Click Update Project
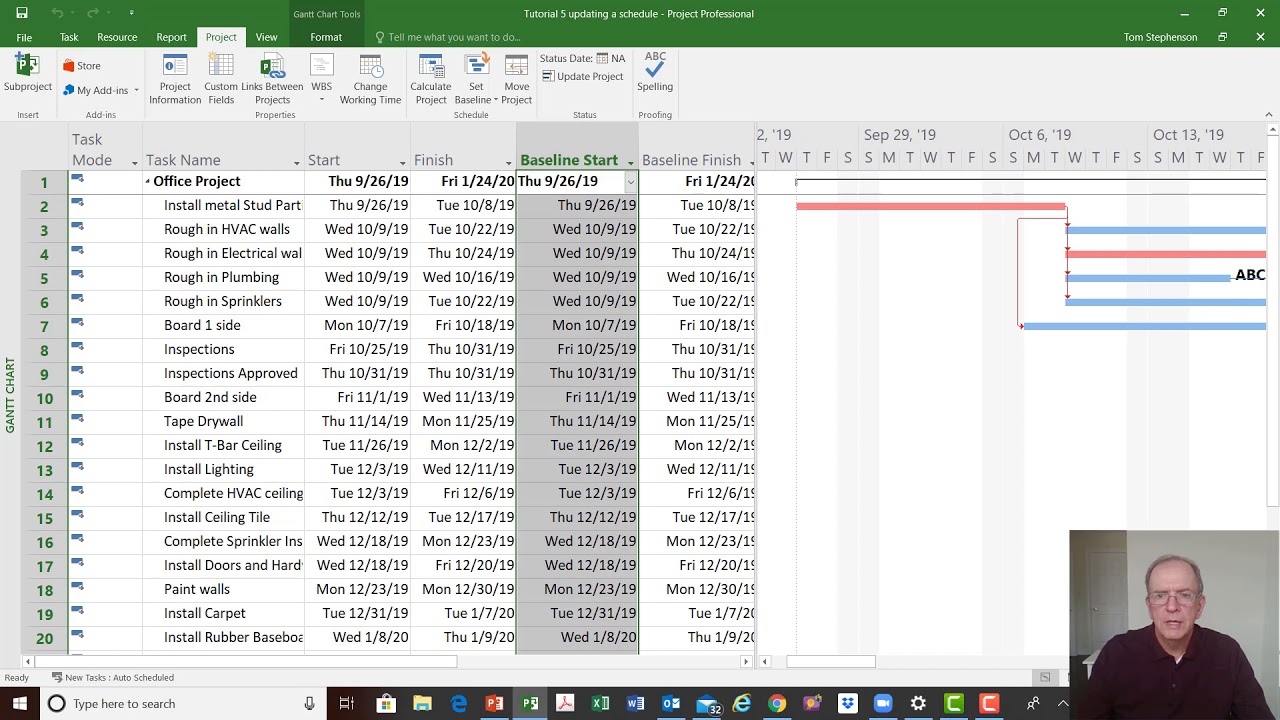Screen dimensions: 1280x720 point(583,77)
